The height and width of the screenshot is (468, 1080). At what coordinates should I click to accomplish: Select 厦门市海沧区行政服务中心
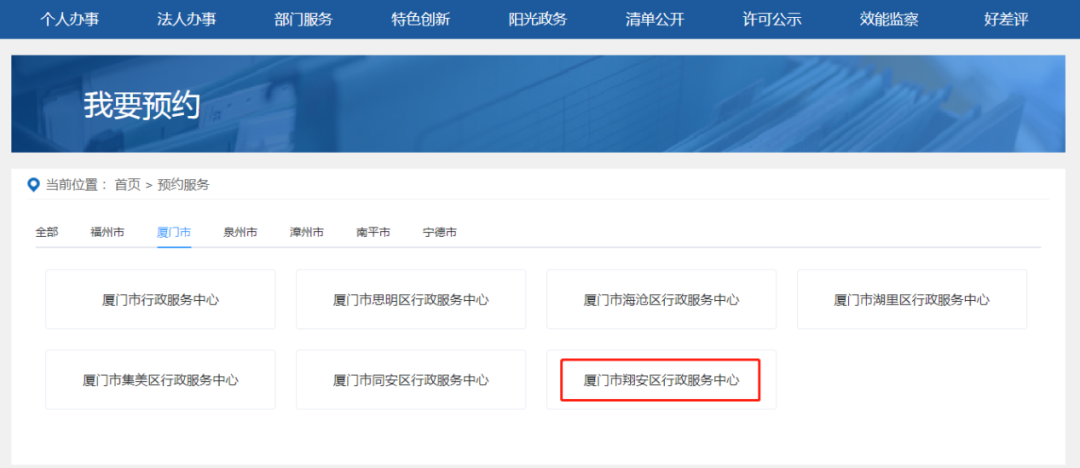click(661, 299)
